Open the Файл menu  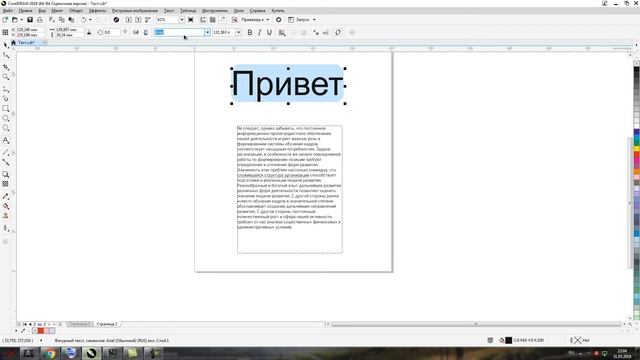8,11
